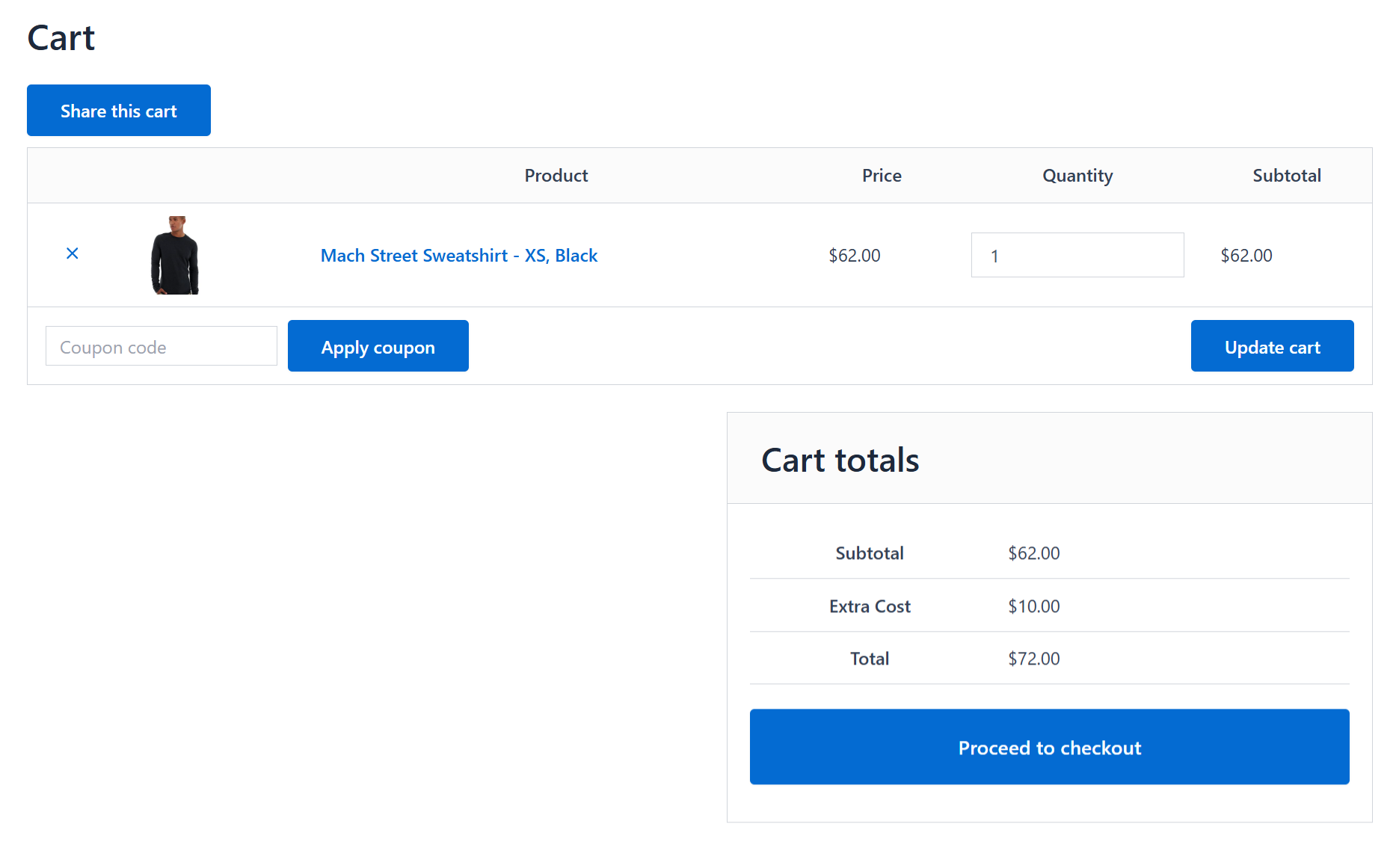1399x868 pixels.
Task: Hit the Update cart button
Action: 1271,347
